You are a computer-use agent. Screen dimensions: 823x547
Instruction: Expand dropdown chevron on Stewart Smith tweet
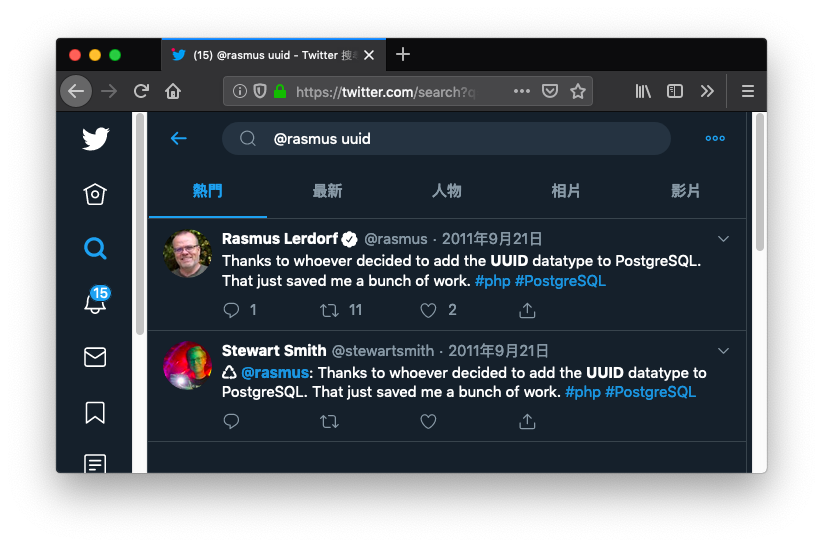tap(723, 351)
